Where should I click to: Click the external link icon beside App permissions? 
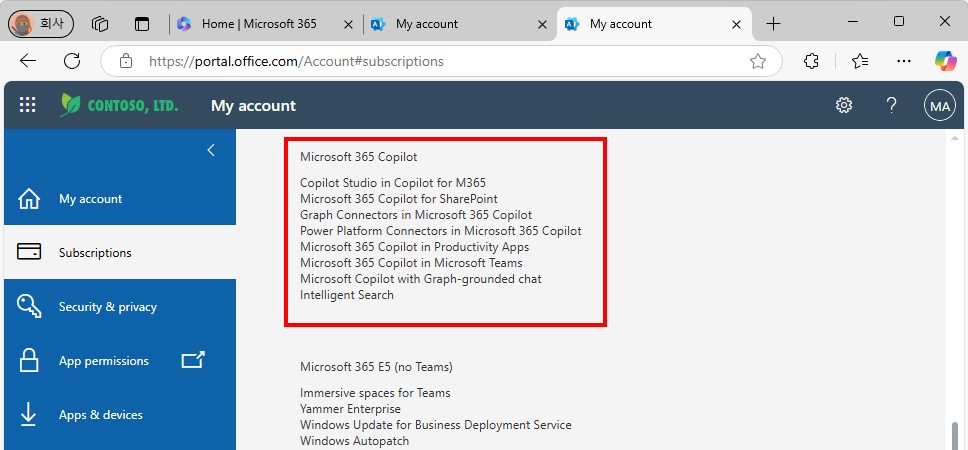[193, 359]
